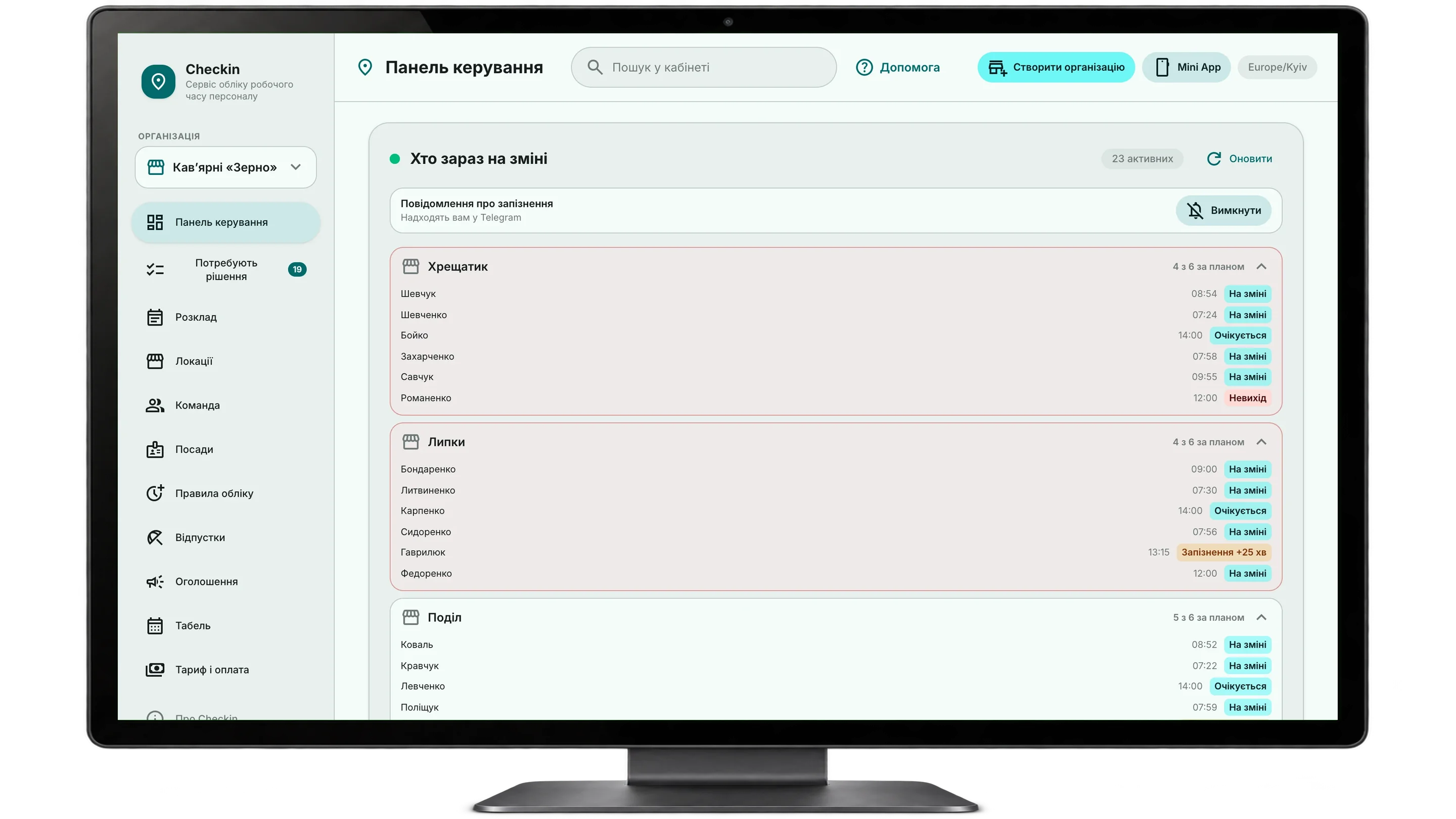Open the Кав'ярні «Зерно» organization dropdown

pyautogui.click(x=225, y=167)
